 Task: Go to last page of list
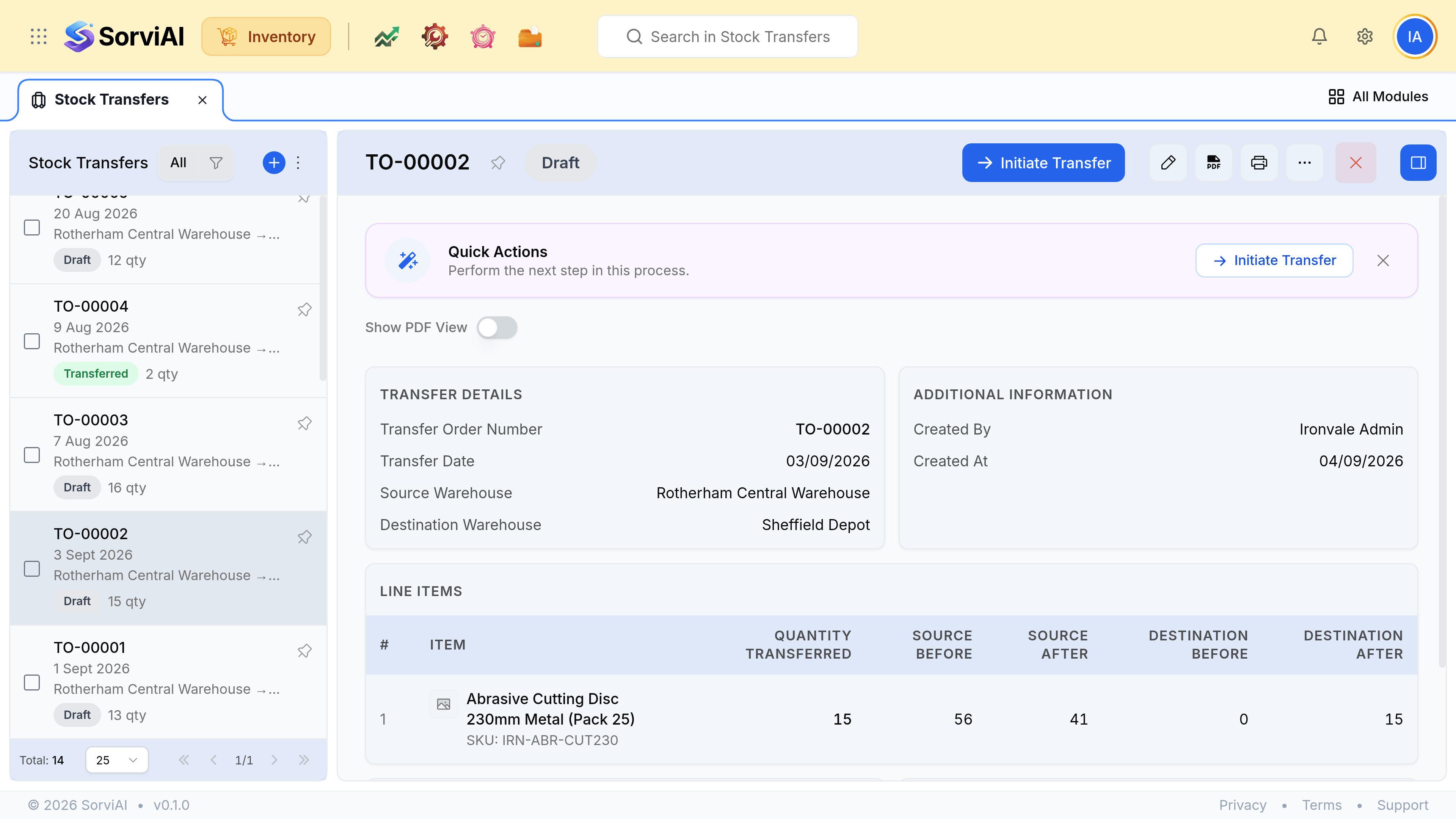coord(304,759)
